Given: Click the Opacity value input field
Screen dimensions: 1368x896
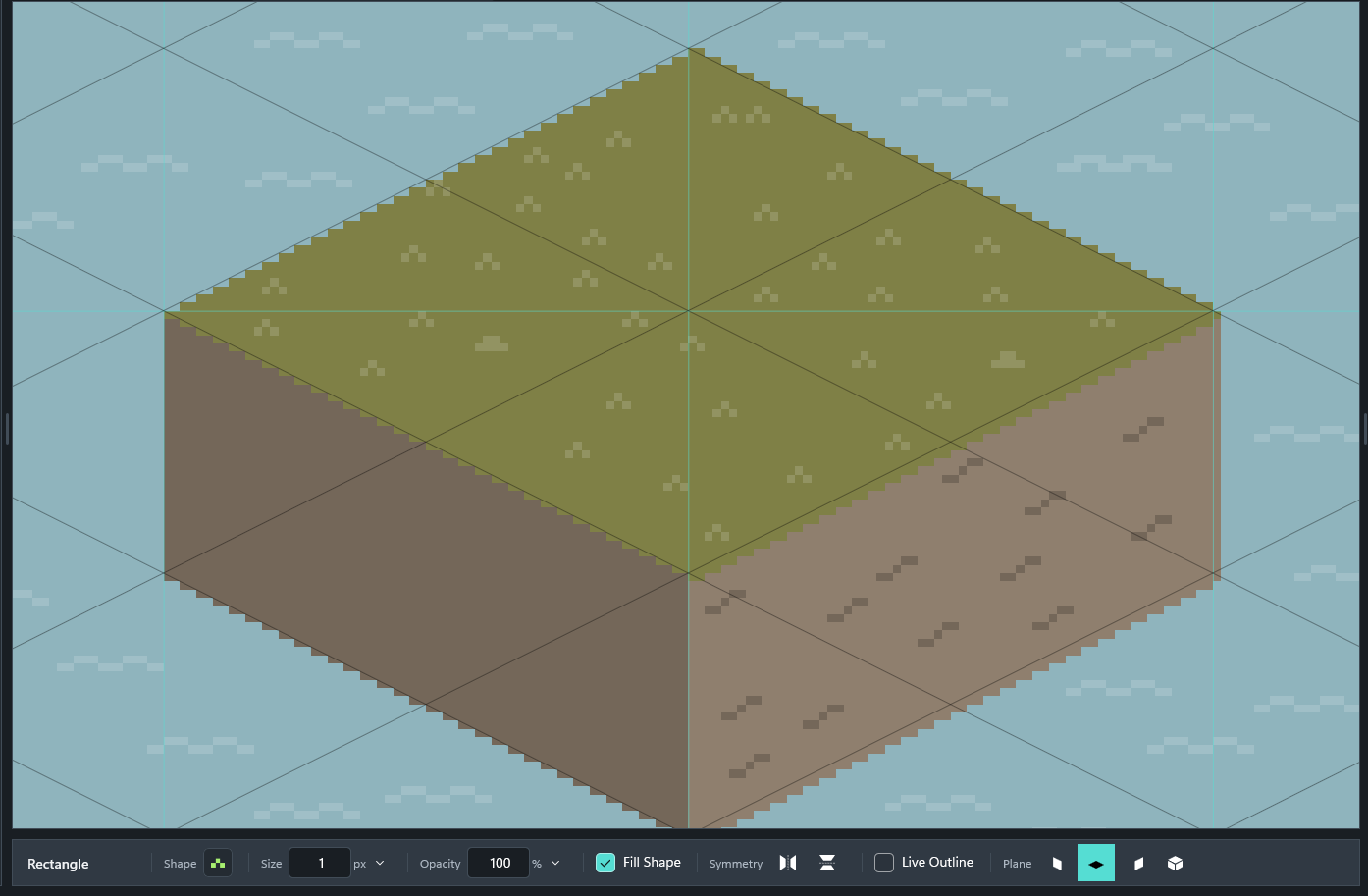Looking at the screenshot, I should click(499, 864).
